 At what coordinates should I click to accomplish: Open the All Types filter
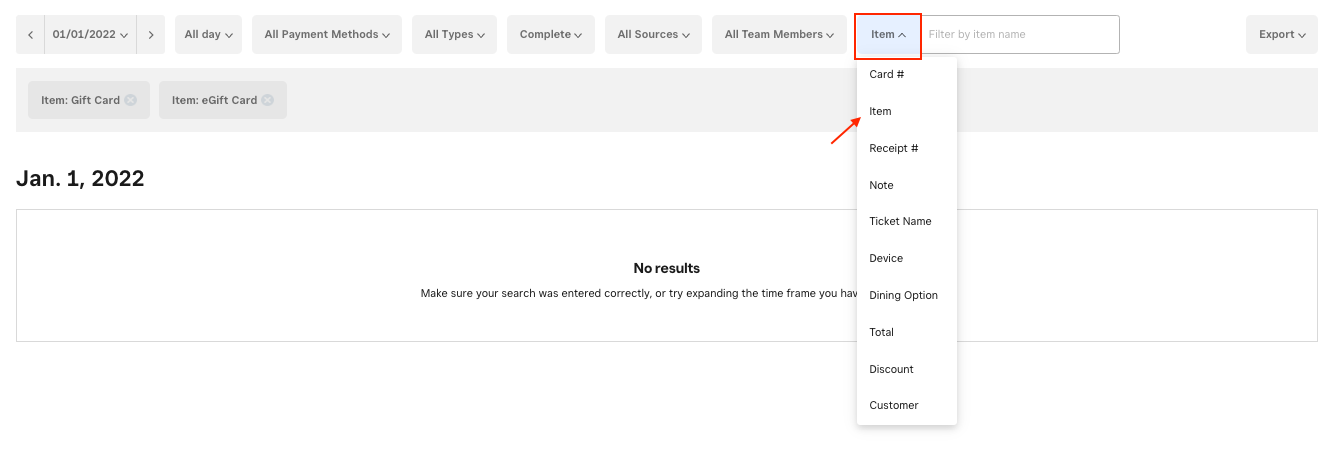(454, 35)
